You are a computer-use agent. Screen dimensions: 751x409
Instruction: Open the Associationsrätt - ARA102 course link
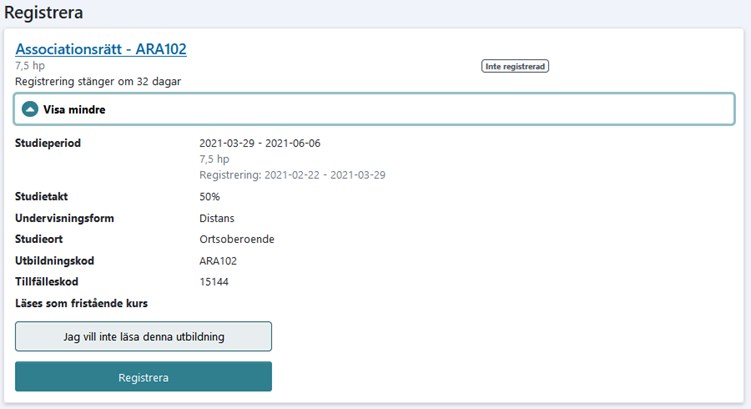click(101, 48)
